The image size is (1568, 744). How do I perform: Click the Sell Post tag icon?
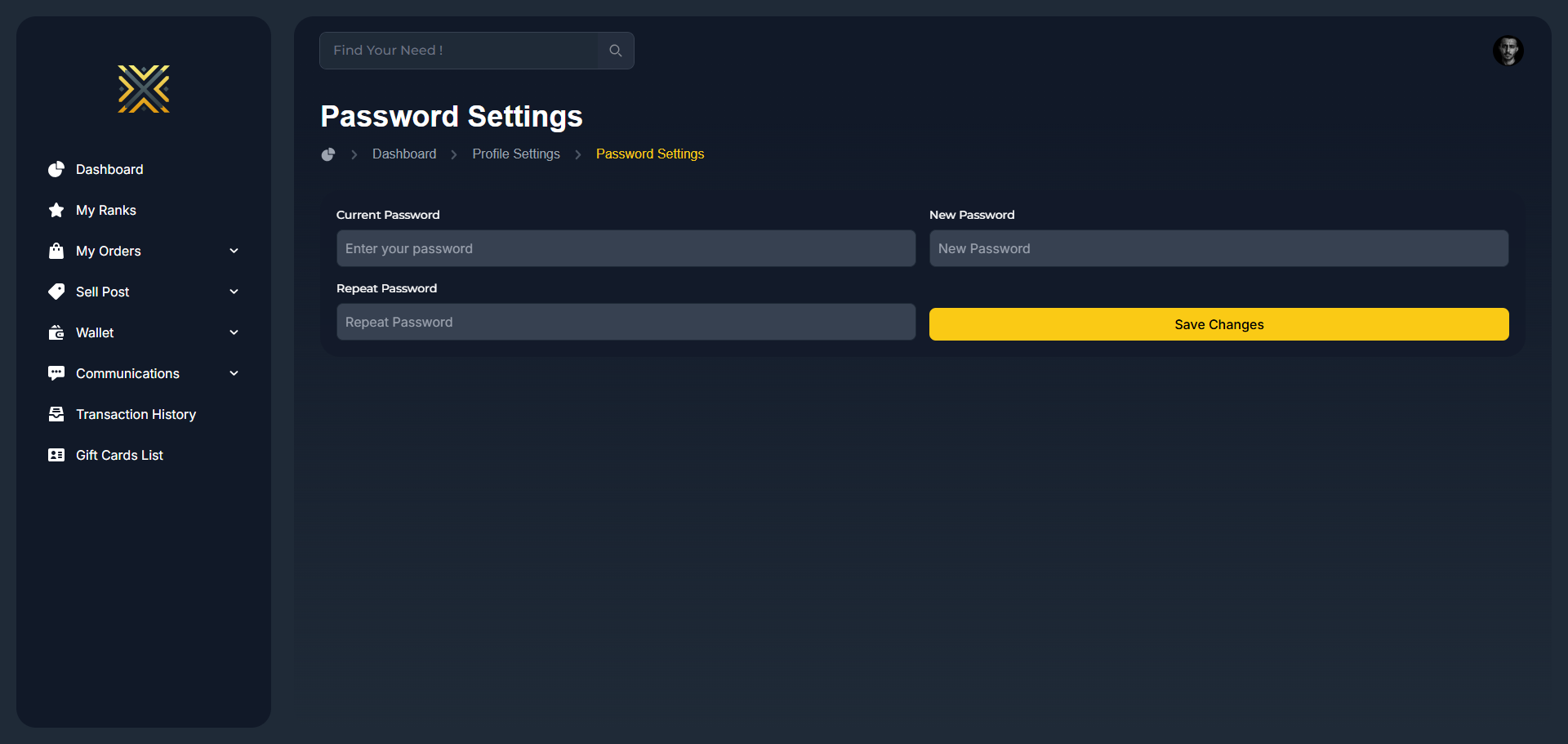(56, 292)
